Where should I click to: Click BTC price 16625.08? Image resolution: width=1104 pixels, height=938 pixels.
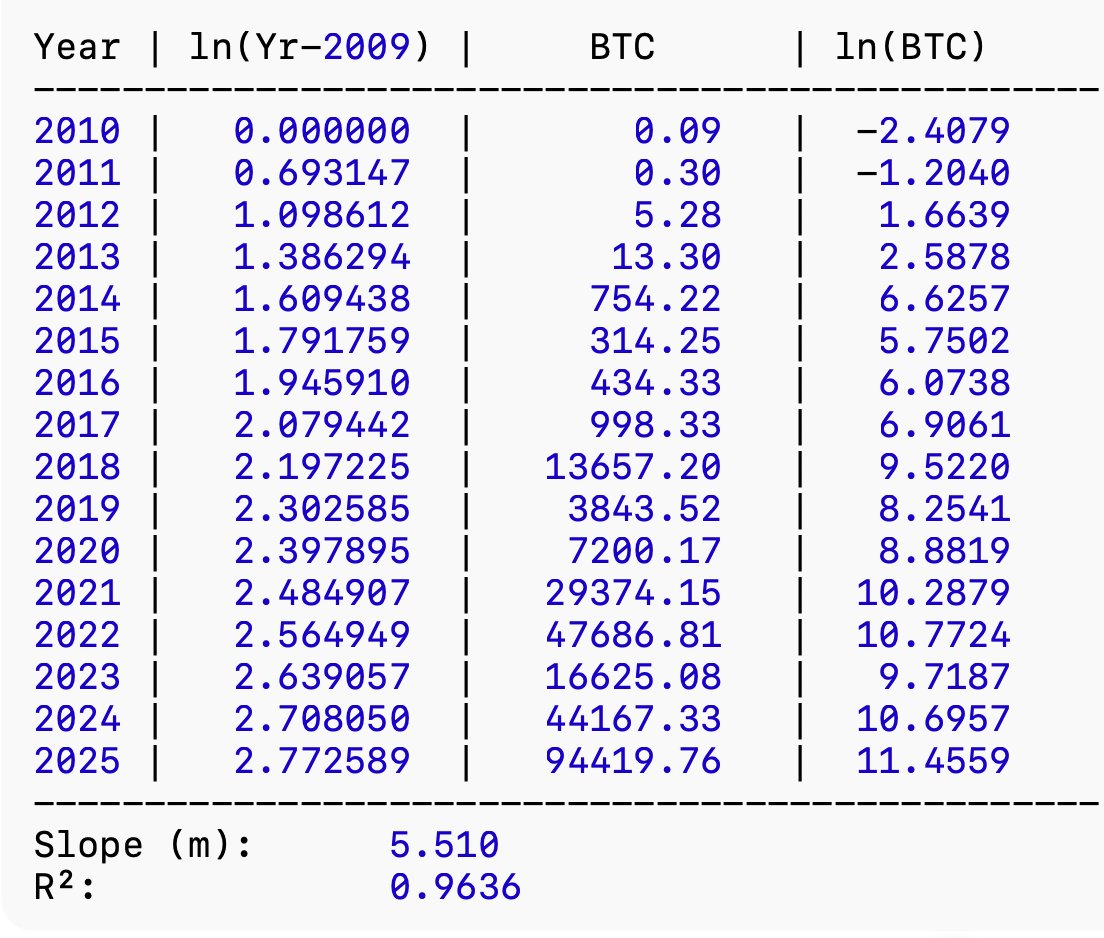tap(633, 677)
